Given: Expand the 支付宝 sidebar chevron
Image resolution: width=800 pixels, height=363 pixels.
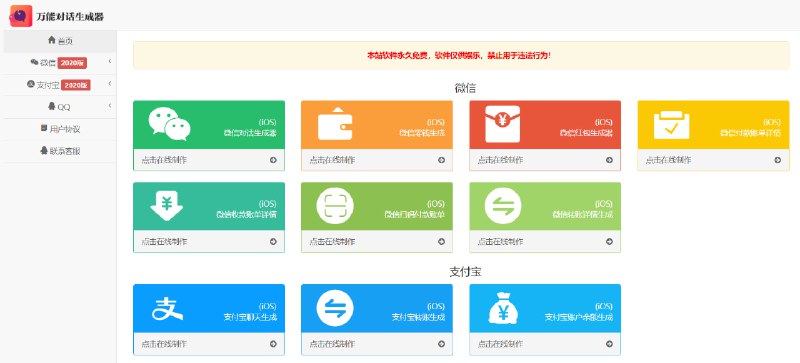Looking at the screenshot, I should pyautogui.click(x=110, y=84).
